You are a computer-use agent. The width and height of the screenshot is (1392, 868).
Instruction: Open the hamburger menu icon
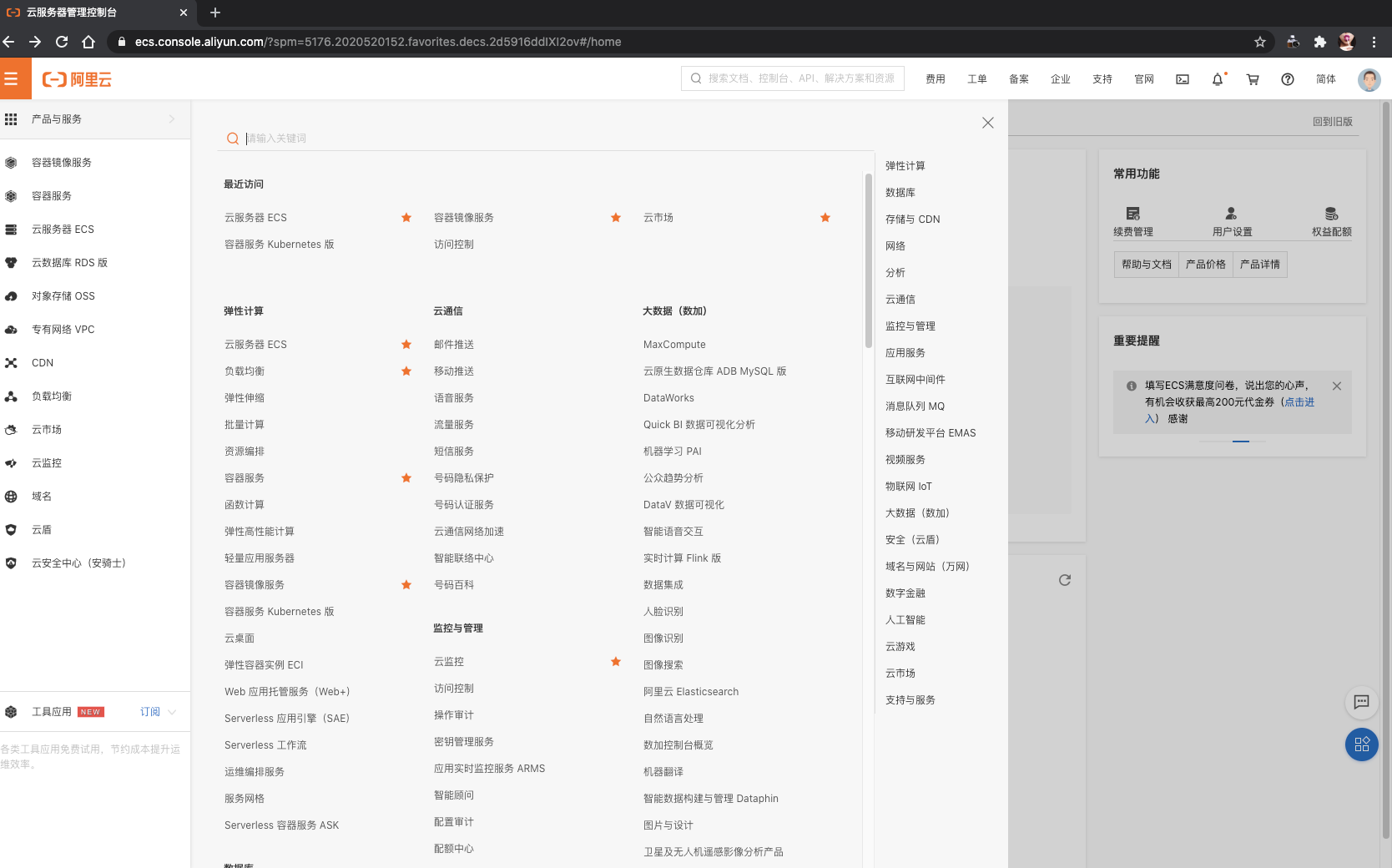coord(11,79)
